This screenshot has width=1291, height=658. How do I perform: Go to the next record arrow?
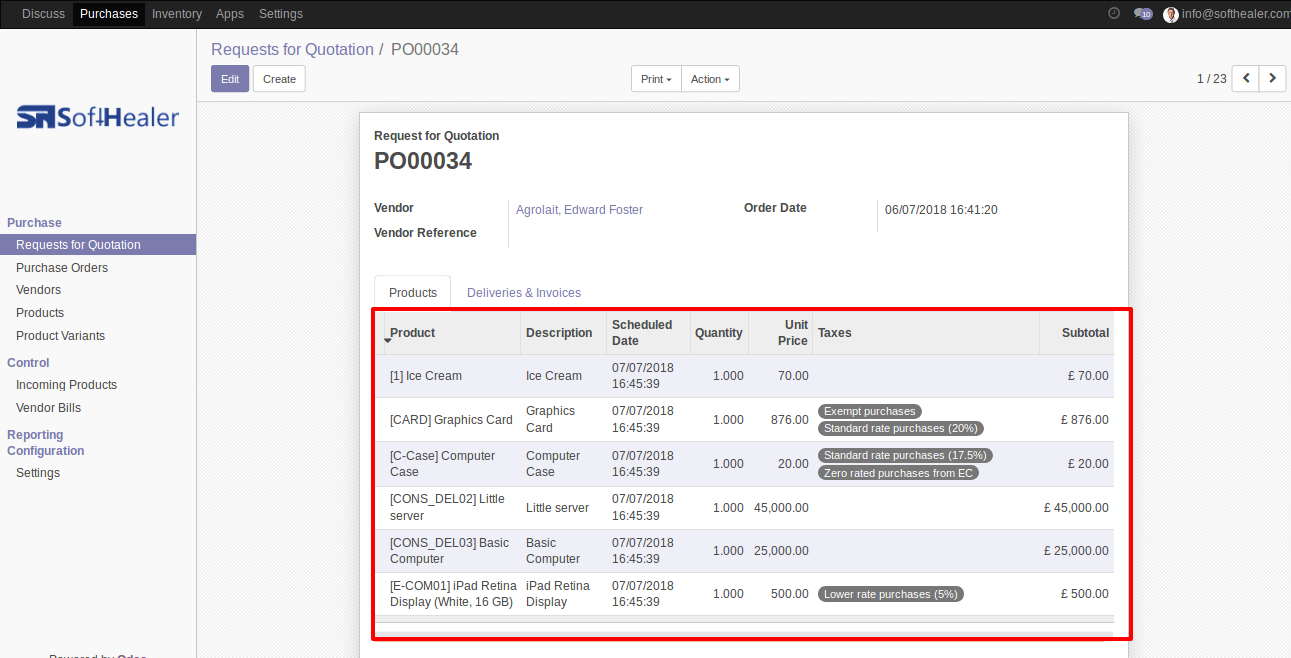point(1272,78)
